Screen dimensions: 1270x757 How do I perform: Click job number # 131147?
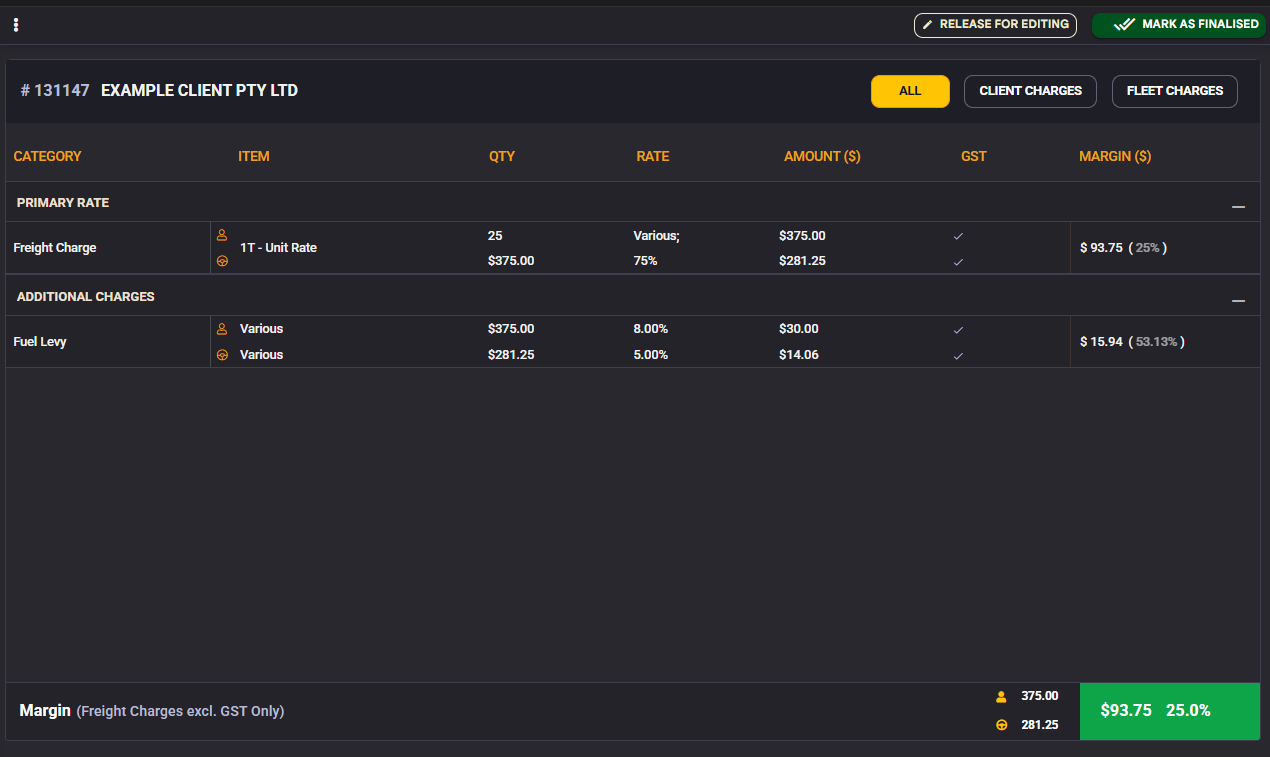[x=55, y=91]
